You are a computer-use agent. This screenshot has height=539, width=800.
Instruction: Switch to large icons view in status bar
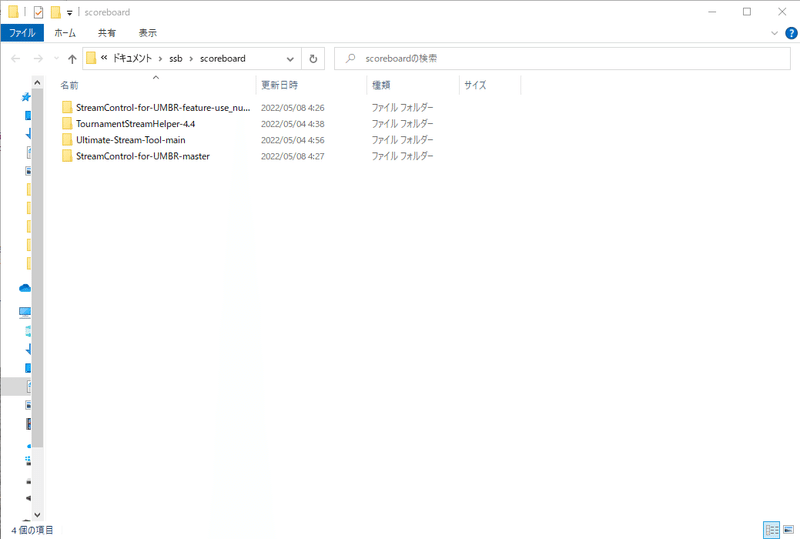789,530
